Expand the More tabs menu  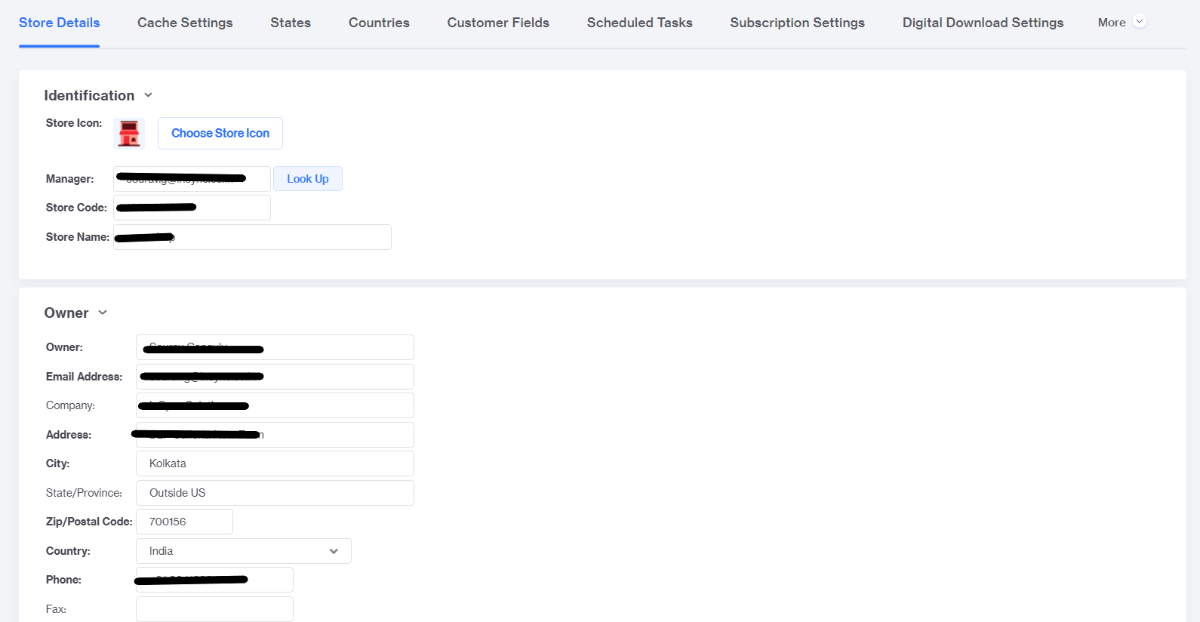tap(1120, 22)
